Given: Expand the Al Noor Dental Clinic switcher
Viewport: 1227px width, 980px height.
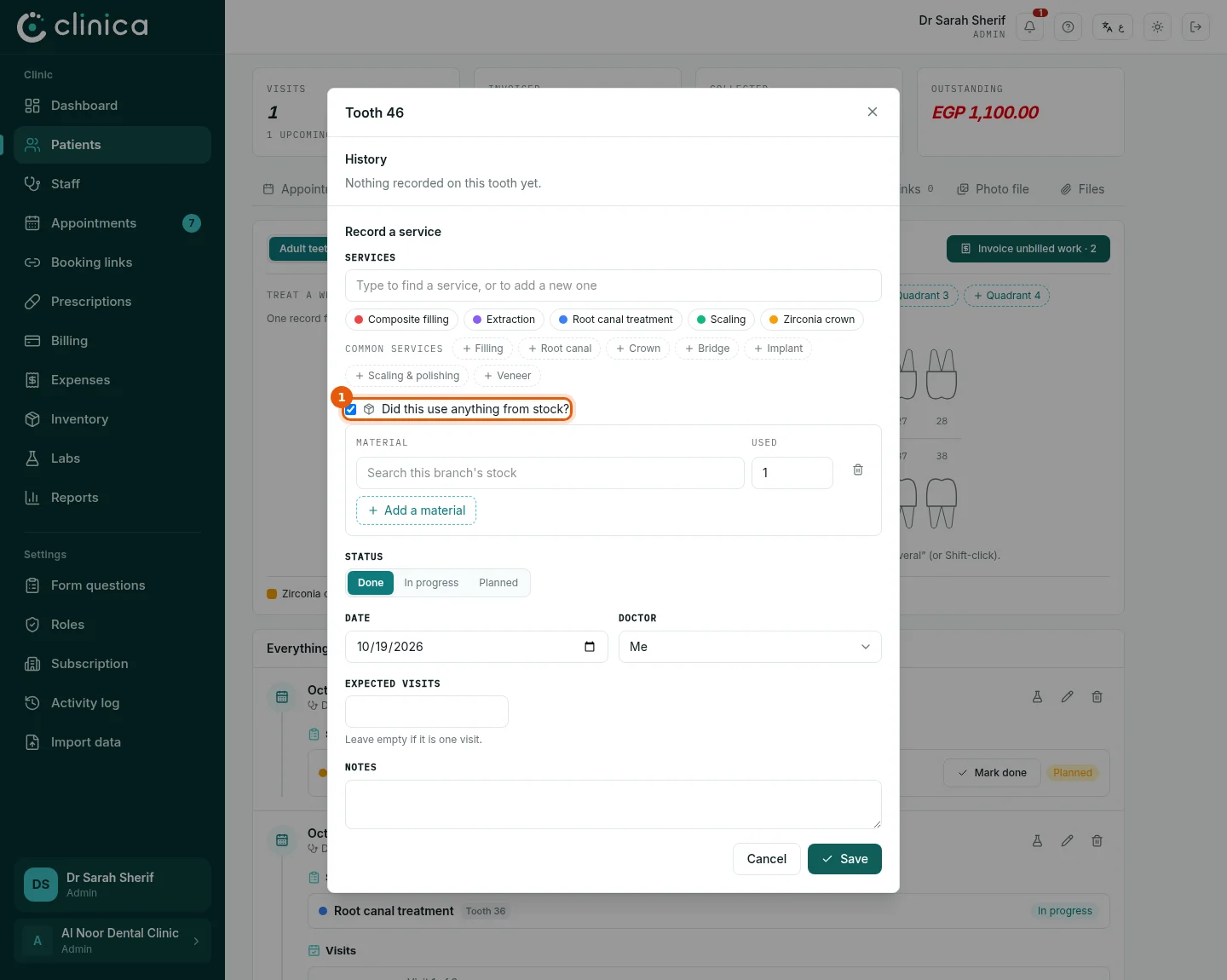Looking at the screenshot, I should click(x=112, y=941).
